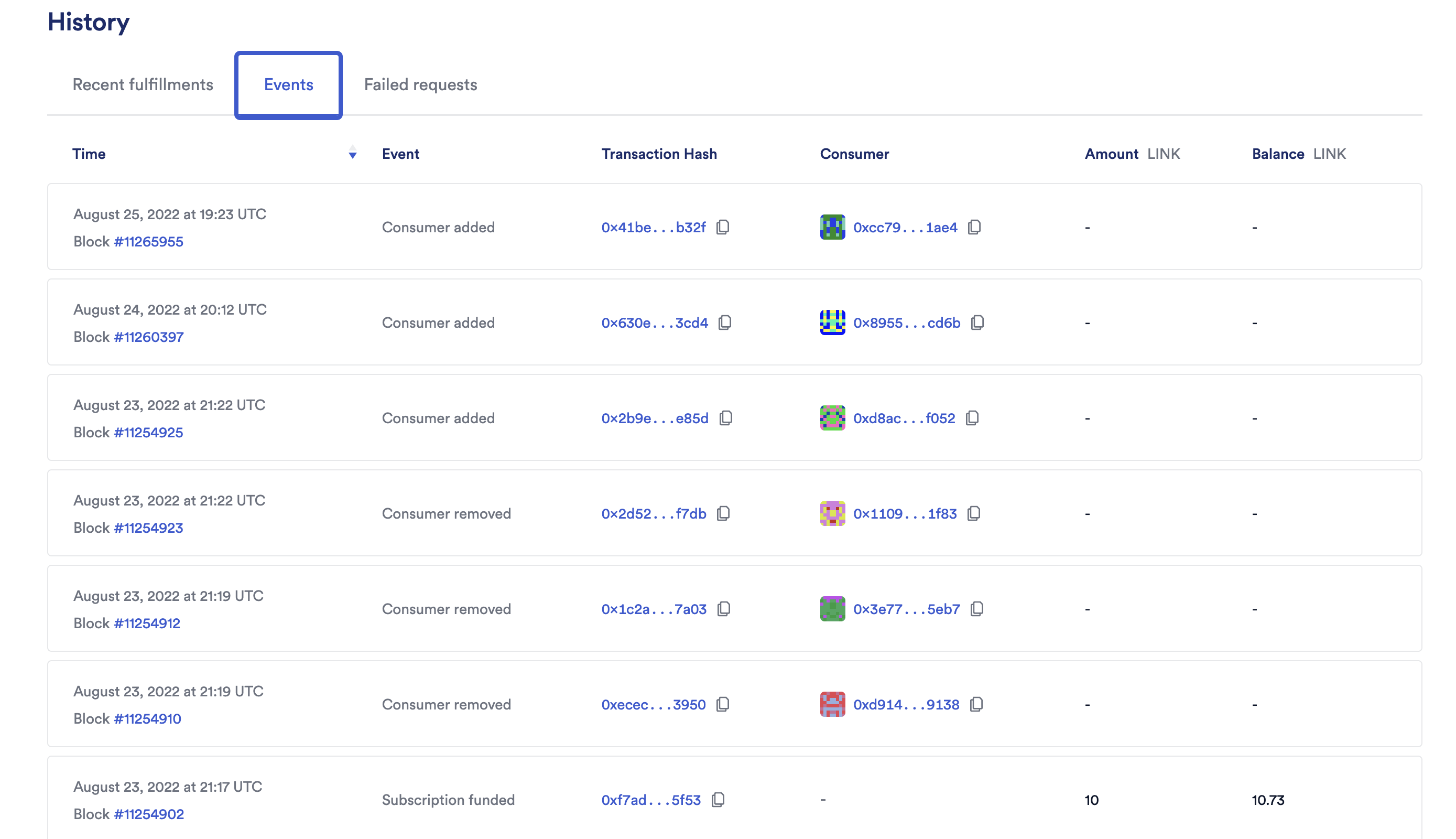This screenshot has height=839, width=1456.
Task: Copy consumer address 0xd914...9138 using copy icon
Action: tap(977, 704)
